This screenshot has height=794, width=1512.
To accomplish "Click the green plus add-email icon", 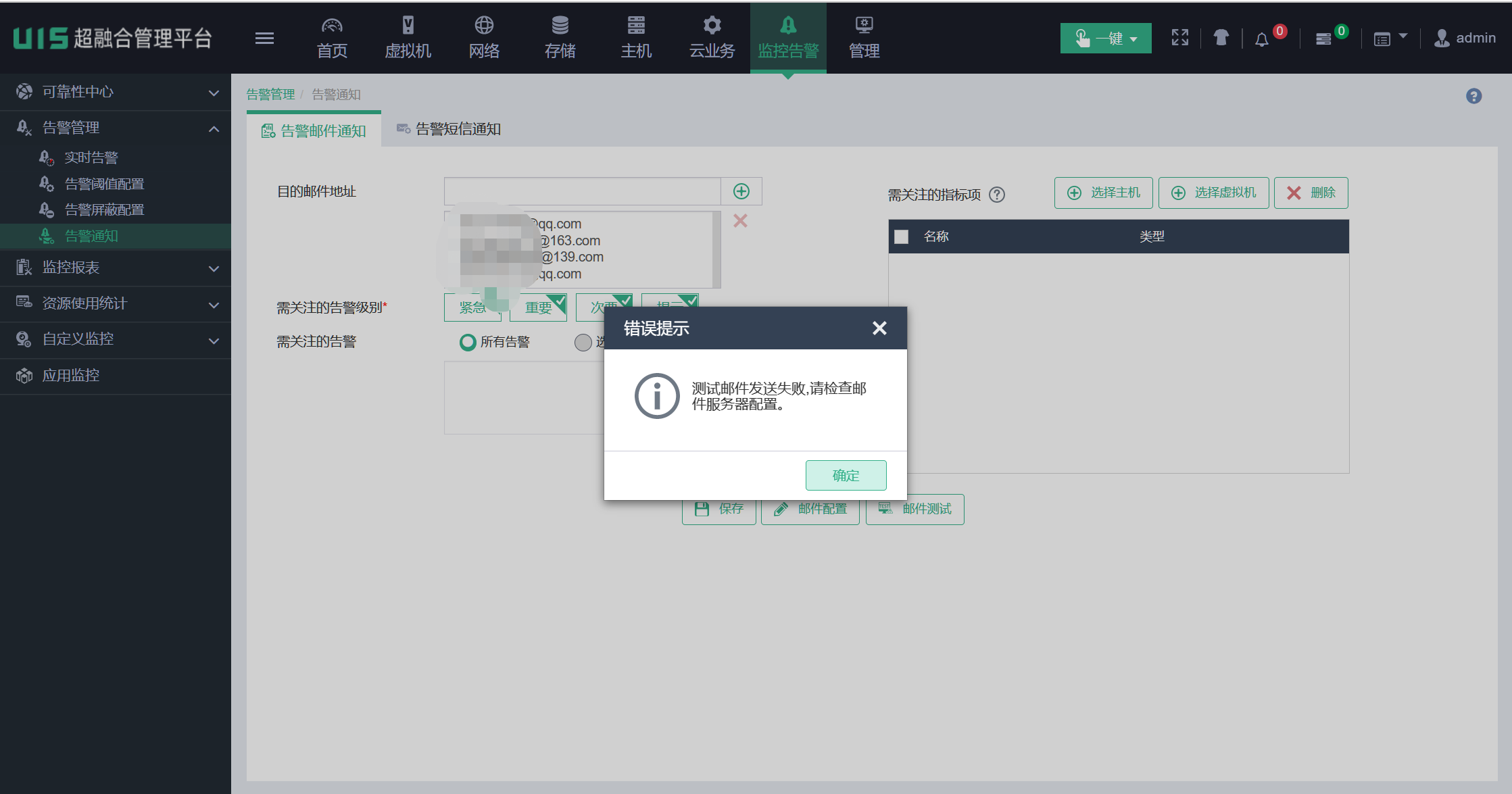I will pos(741,191).
